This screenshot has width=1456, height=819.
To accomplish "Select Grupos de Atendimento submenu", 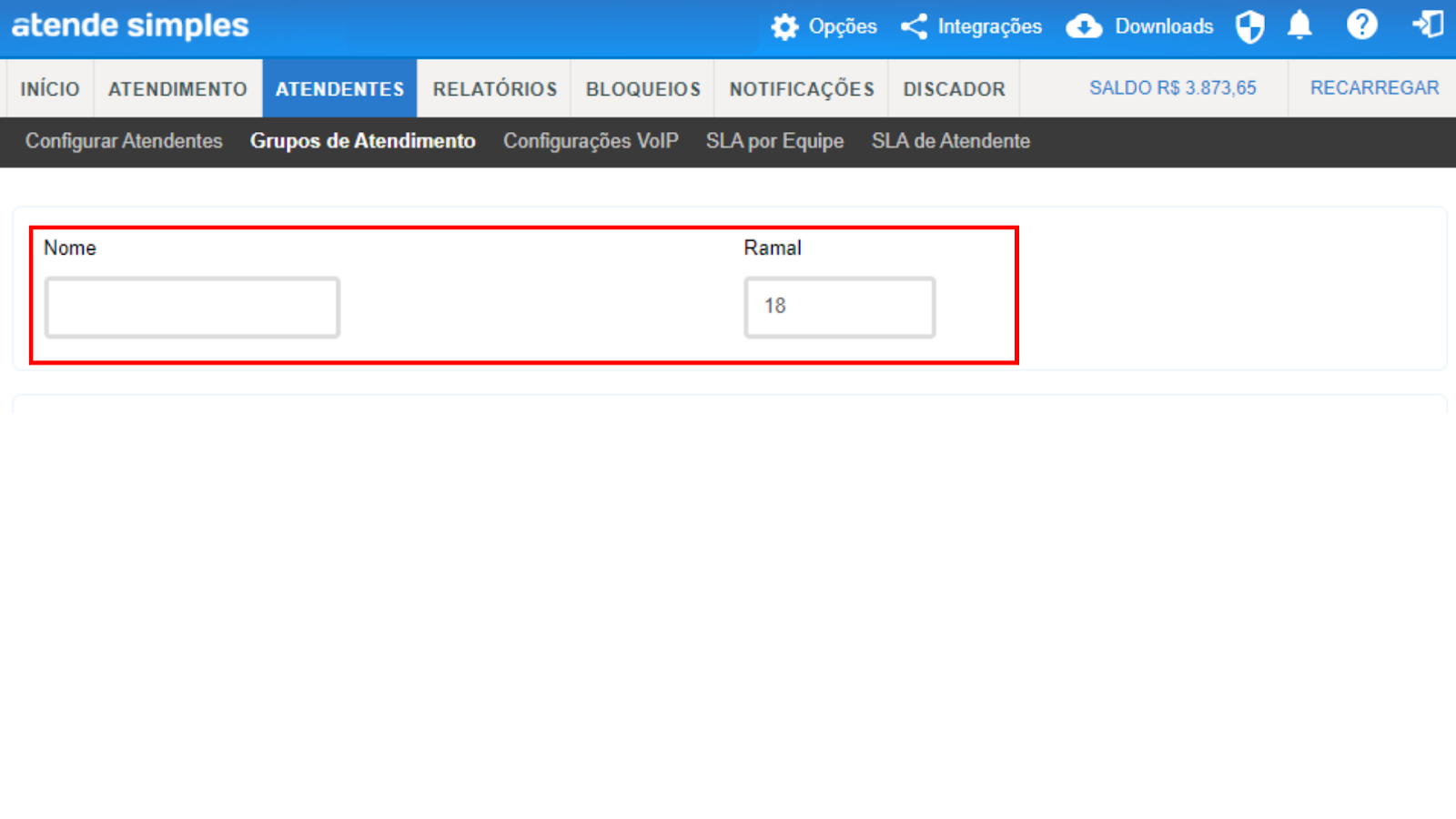I will click(363, 141).
